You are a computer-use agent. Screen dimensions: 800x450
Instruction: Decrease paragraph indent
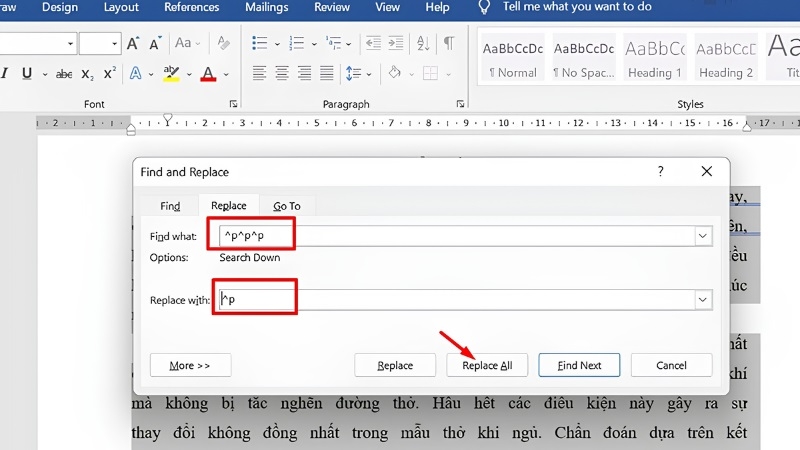(x=373, y=43)
